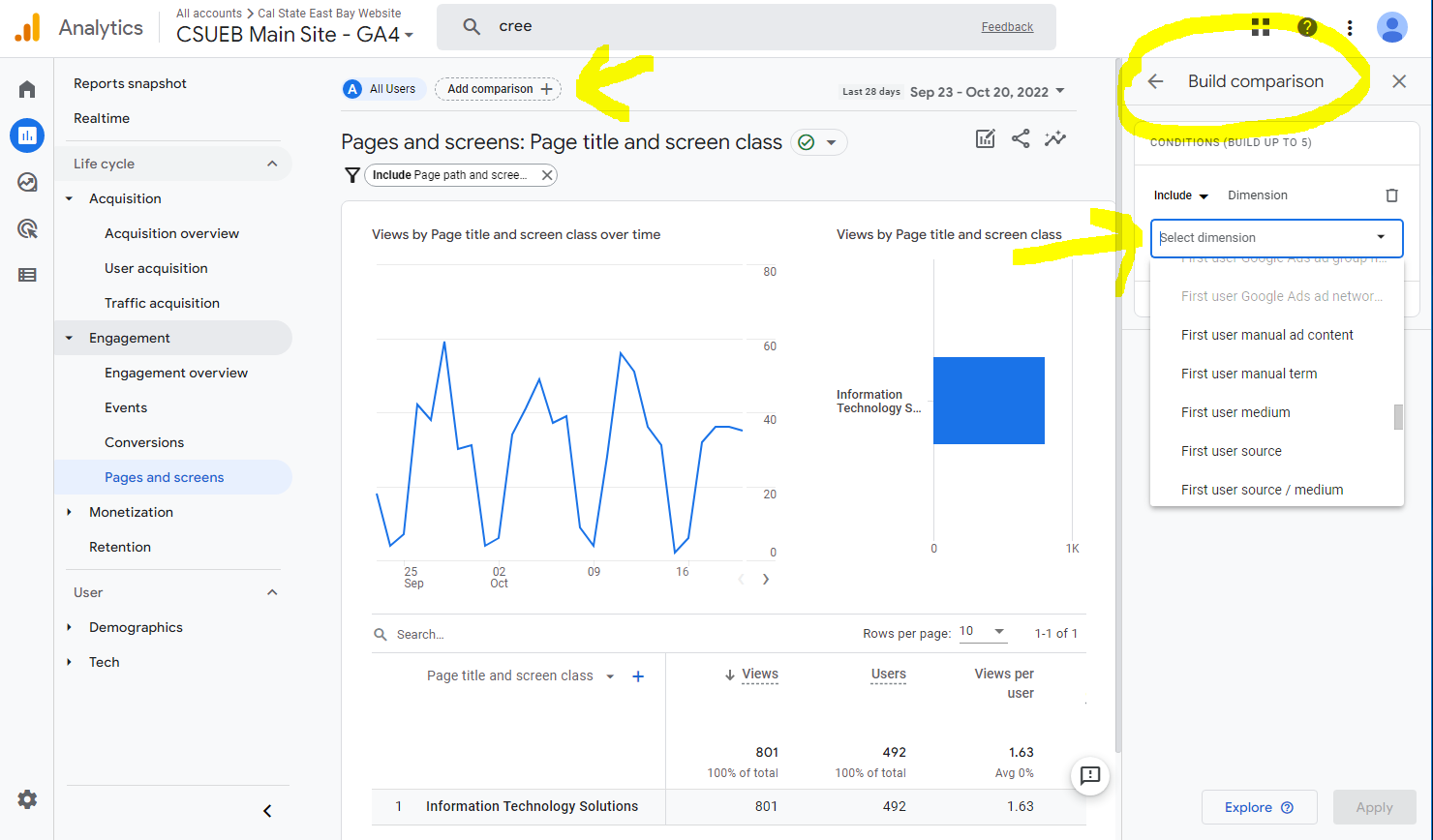Image resolution: width=1433 pixels, height=840 pixels.
Task: Open Retention report
Action: pos(120,547)
